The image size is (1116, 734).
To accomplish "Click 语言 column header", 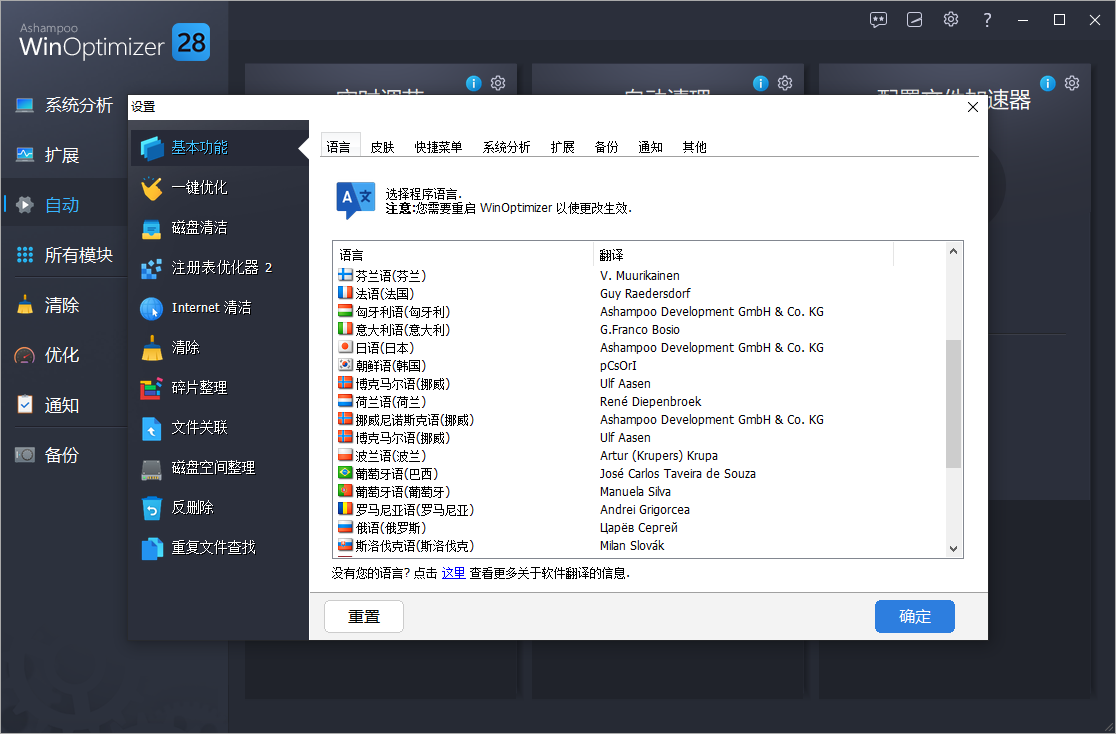I will click(x=463, y=255).
